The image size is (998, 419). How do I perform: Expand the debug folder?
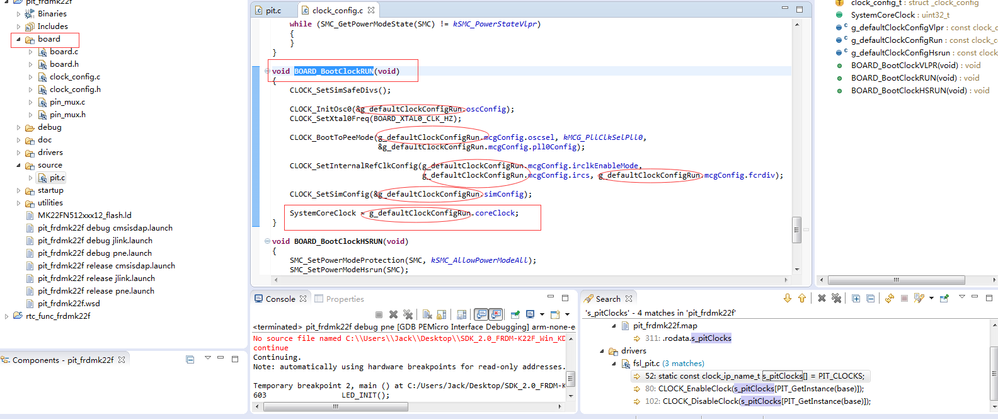click(18, 127)
